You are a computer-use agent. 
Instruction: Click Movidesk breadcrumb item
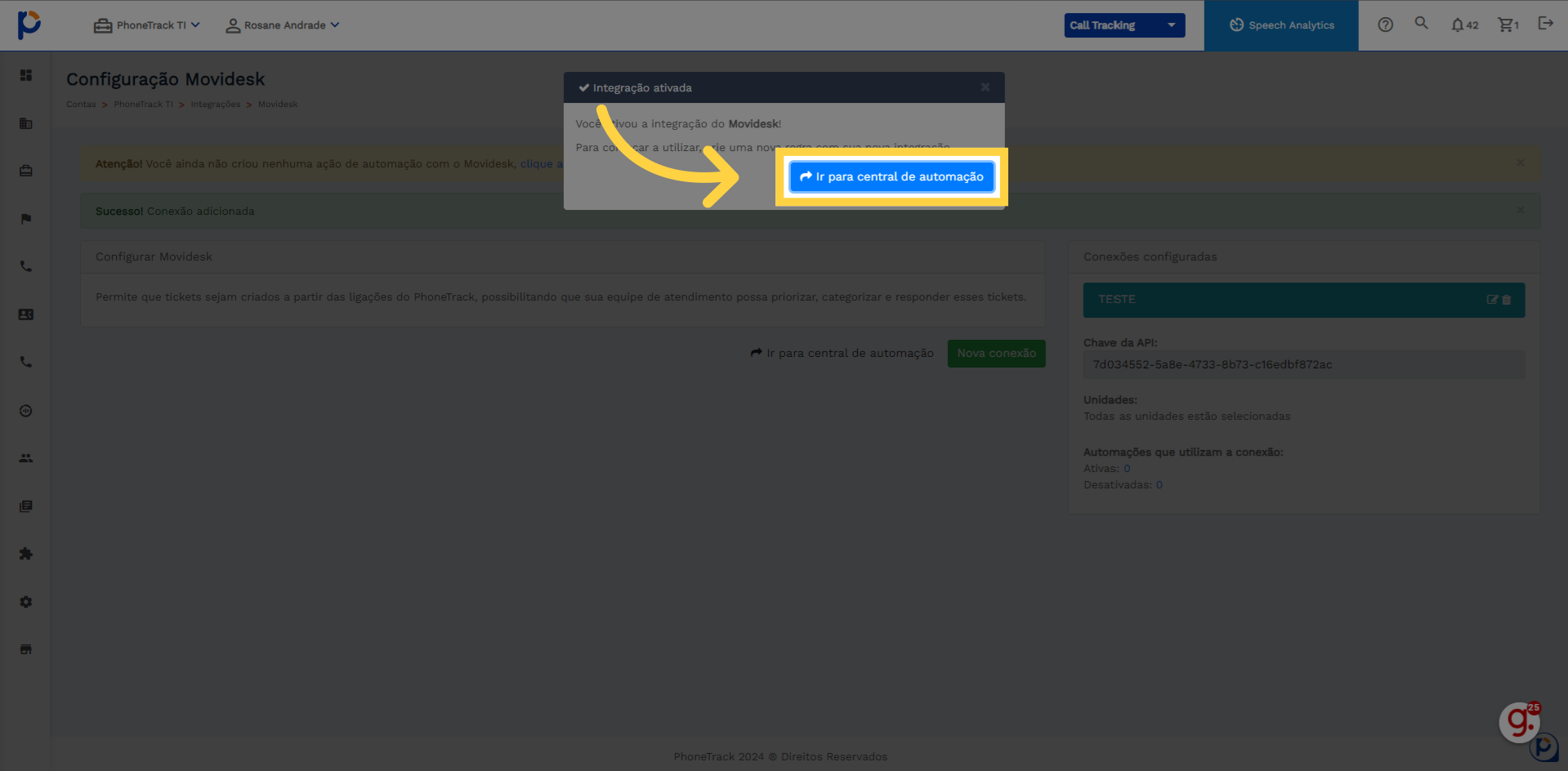[278, 105]
